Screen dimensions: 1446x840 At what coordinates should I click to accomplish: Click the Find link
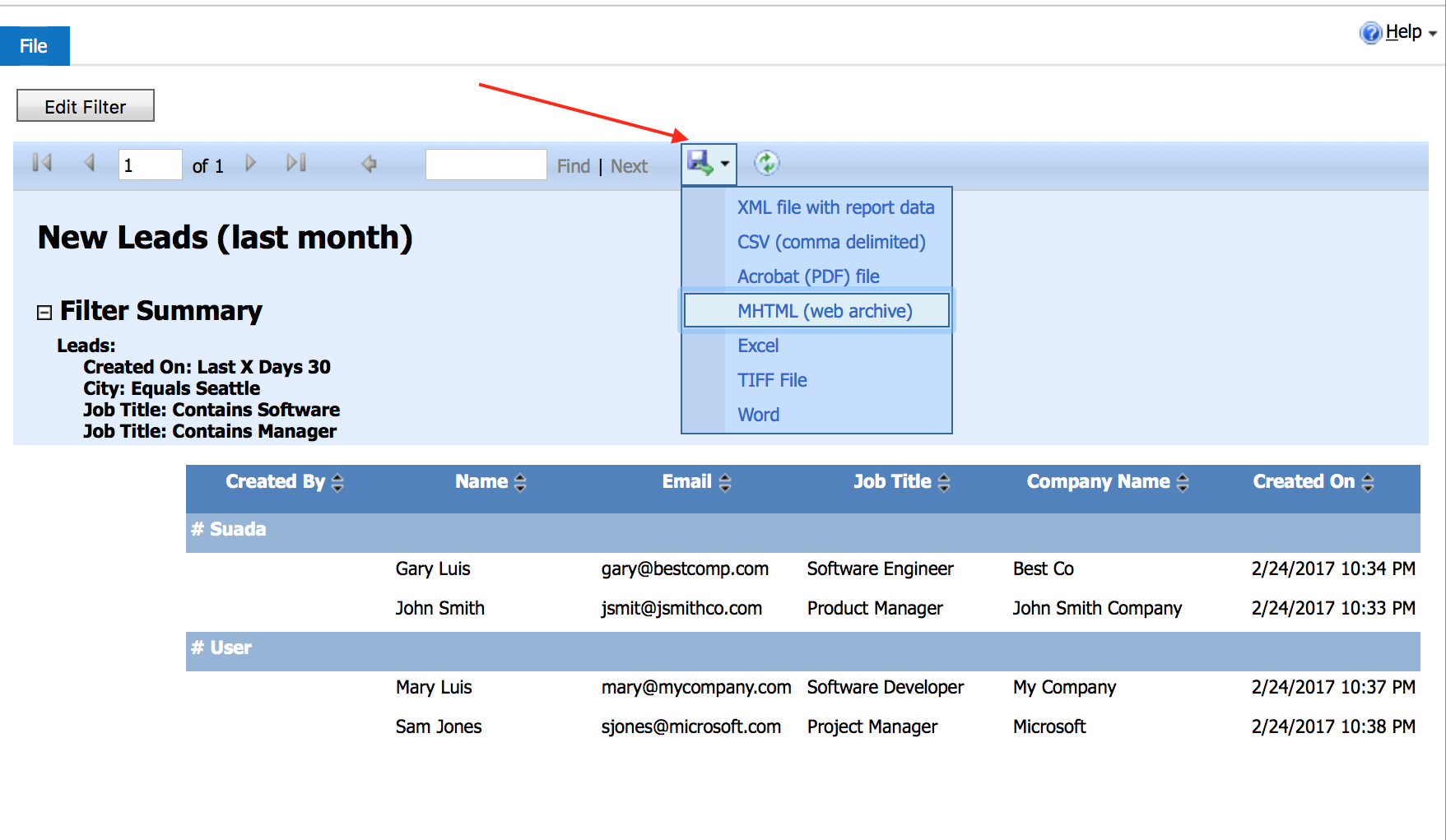point(574,166)
